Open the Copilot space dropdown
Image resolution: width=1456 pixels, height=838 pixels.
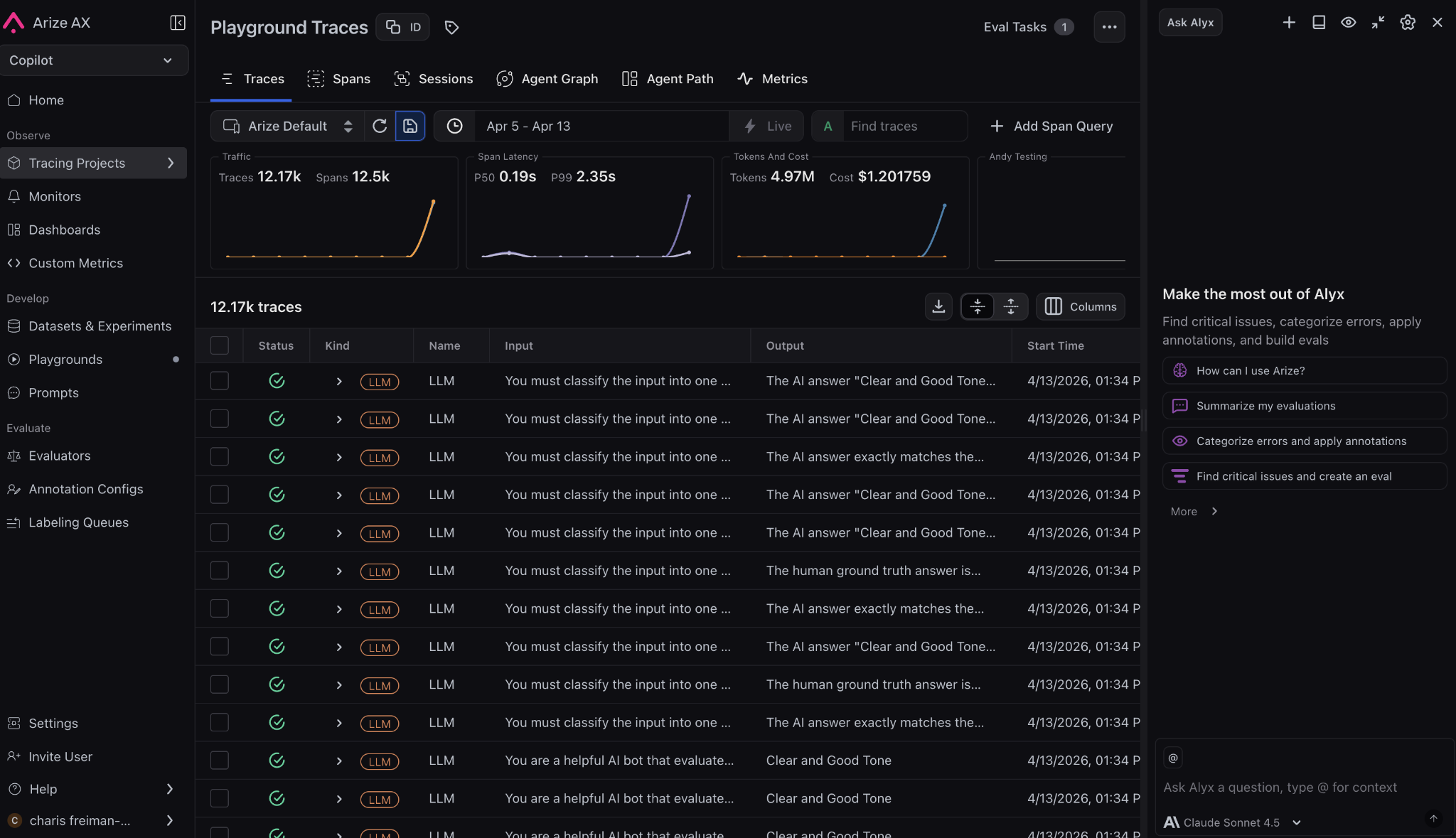coord(94,60)
